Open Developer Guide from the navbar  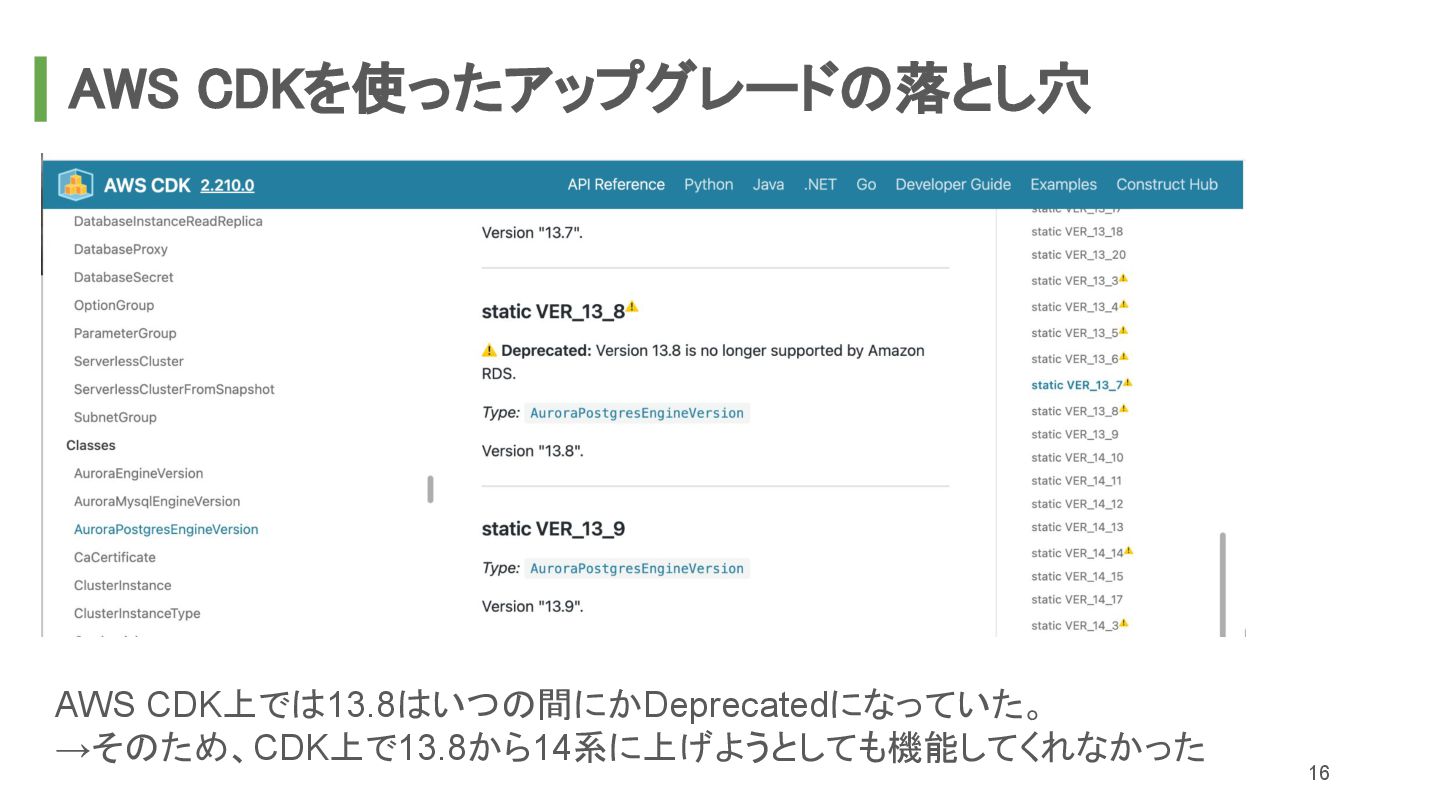click(953, 184)
